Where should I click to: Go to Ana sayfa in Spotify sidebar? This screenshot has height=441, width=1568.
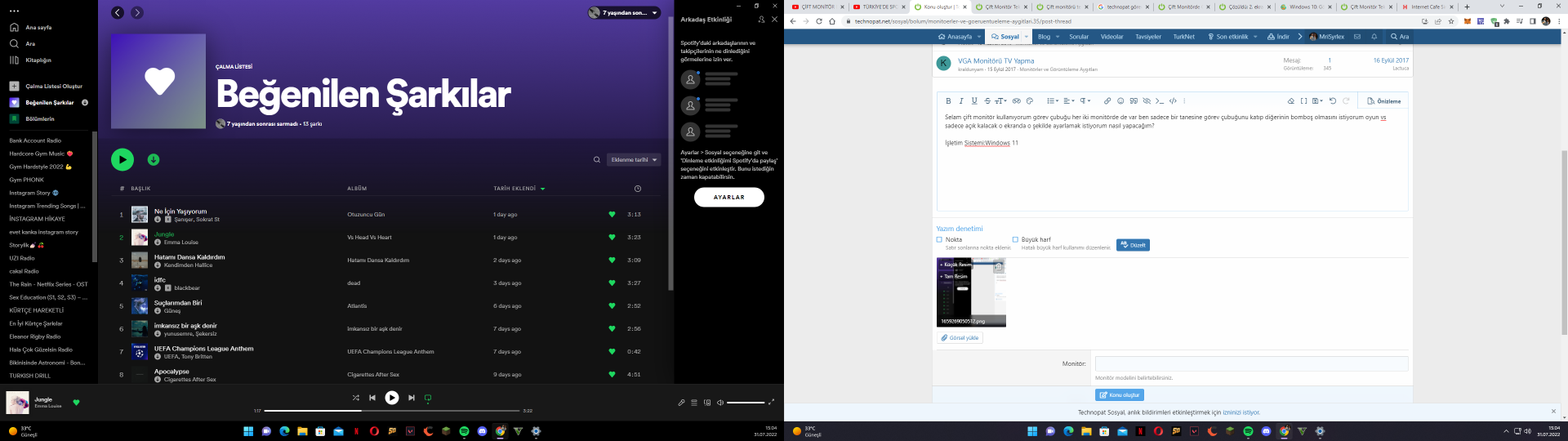[x=31, y=27]
